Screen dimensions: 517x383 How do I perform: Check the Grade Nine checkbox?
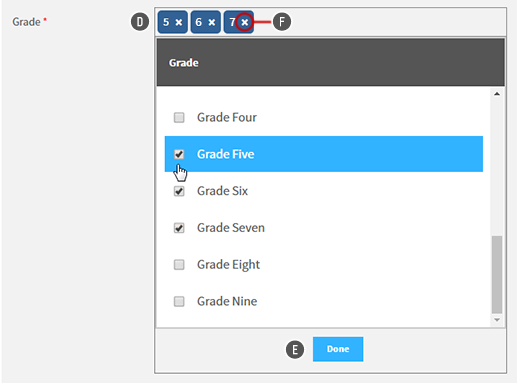click(x=179, y=301)
